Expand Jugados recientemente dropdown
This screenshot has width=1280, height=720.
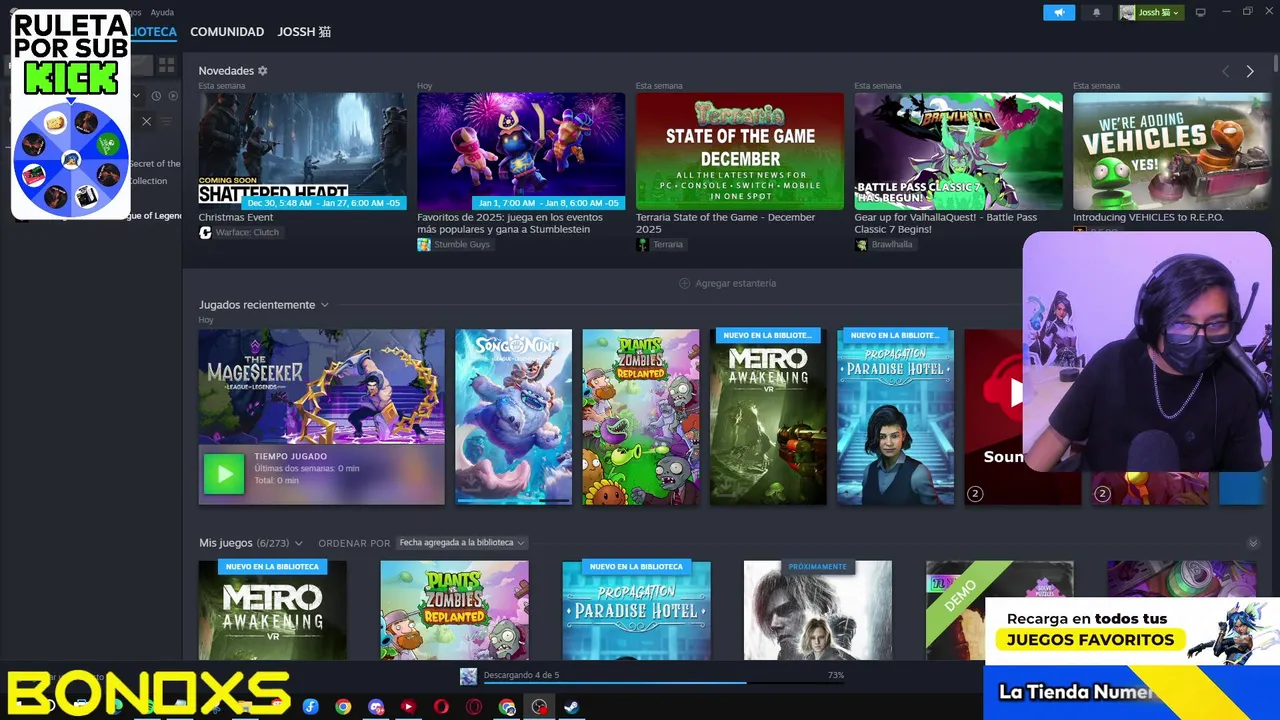click(324, 305)
